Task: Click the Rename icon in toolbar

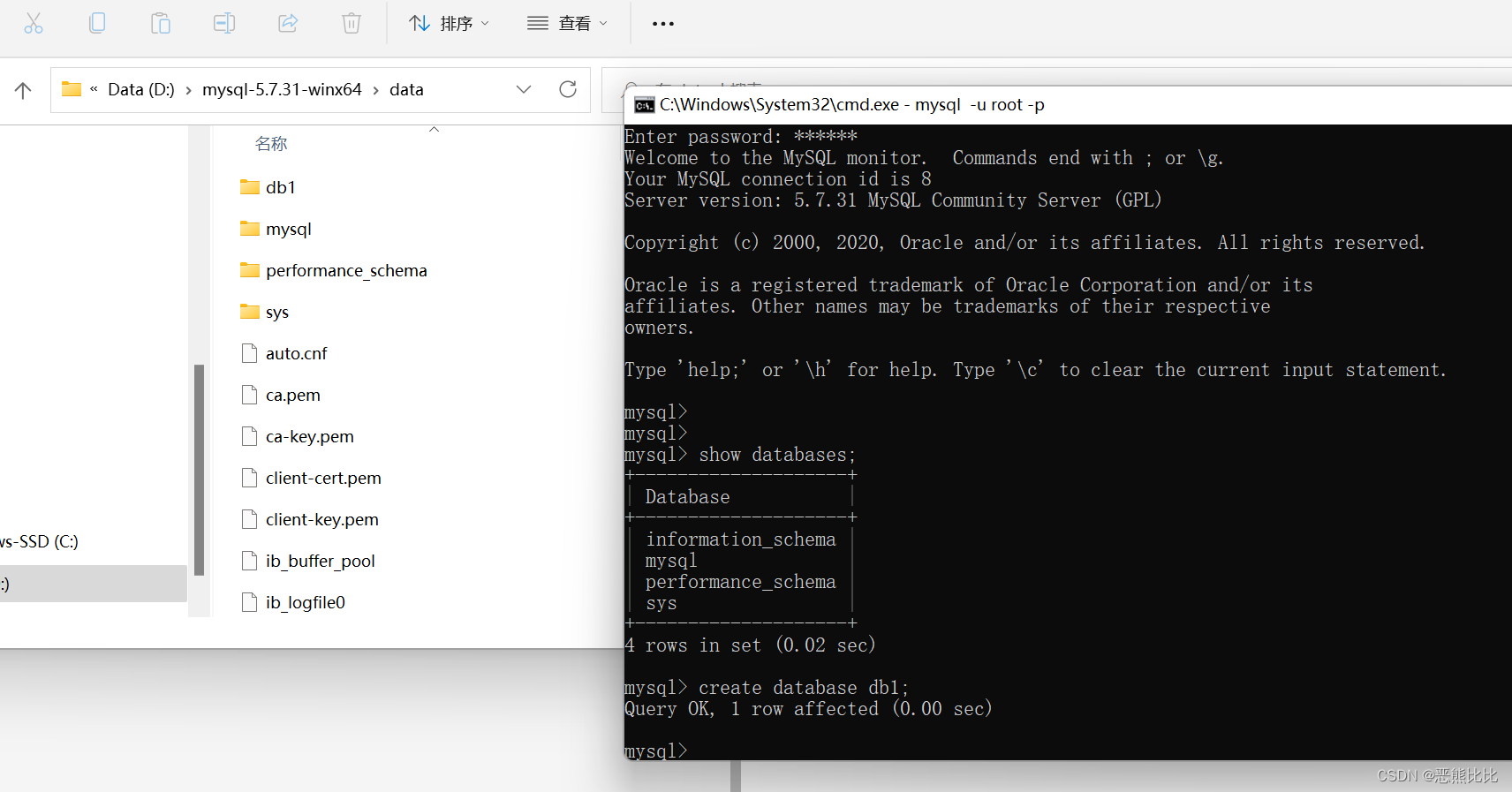Action: [x=224, y=23]
